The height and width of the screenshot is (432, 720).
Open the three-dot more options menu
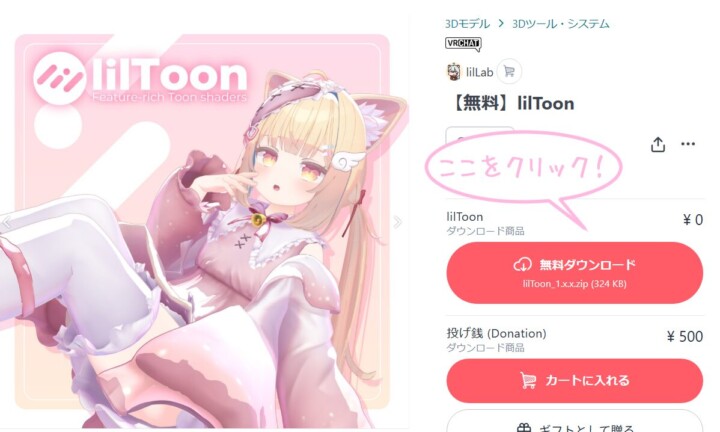click(x=687, y=144)
